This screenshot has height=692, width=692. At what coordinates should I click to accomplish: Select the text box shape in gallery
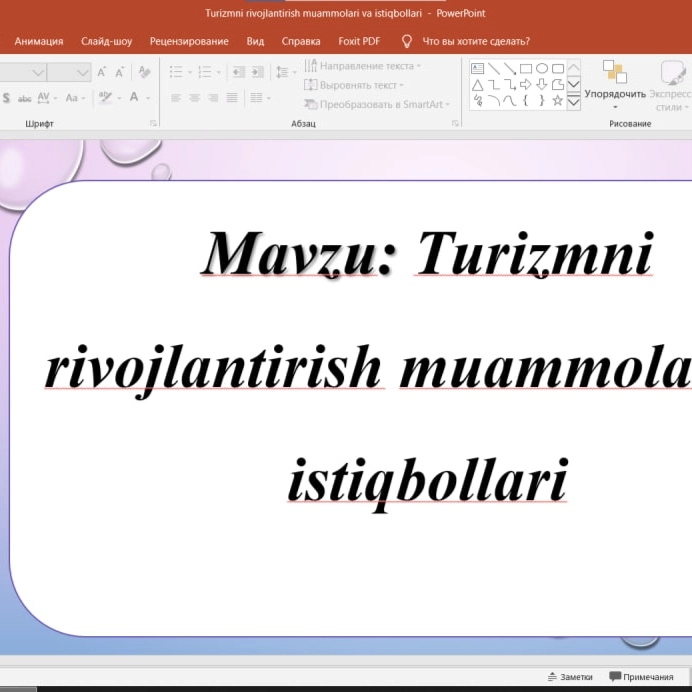(x=478, y=69)
